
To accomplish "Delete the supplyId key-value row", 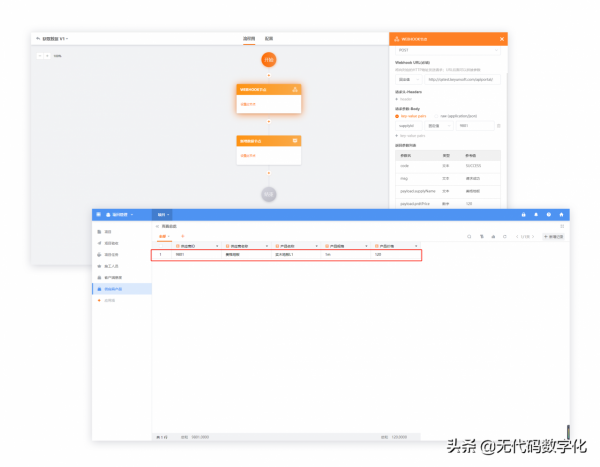I will (499, 126).
